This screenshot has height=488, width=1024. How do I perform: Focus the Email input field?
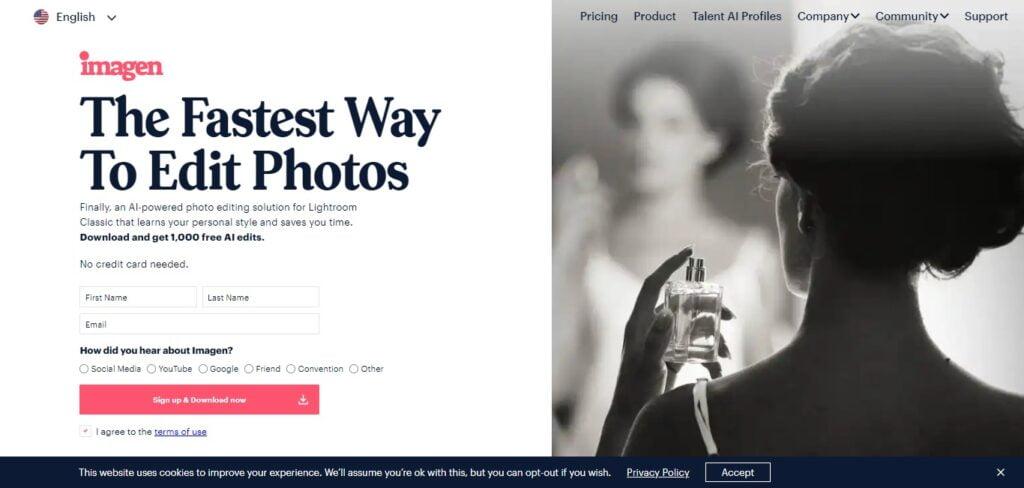199,324
